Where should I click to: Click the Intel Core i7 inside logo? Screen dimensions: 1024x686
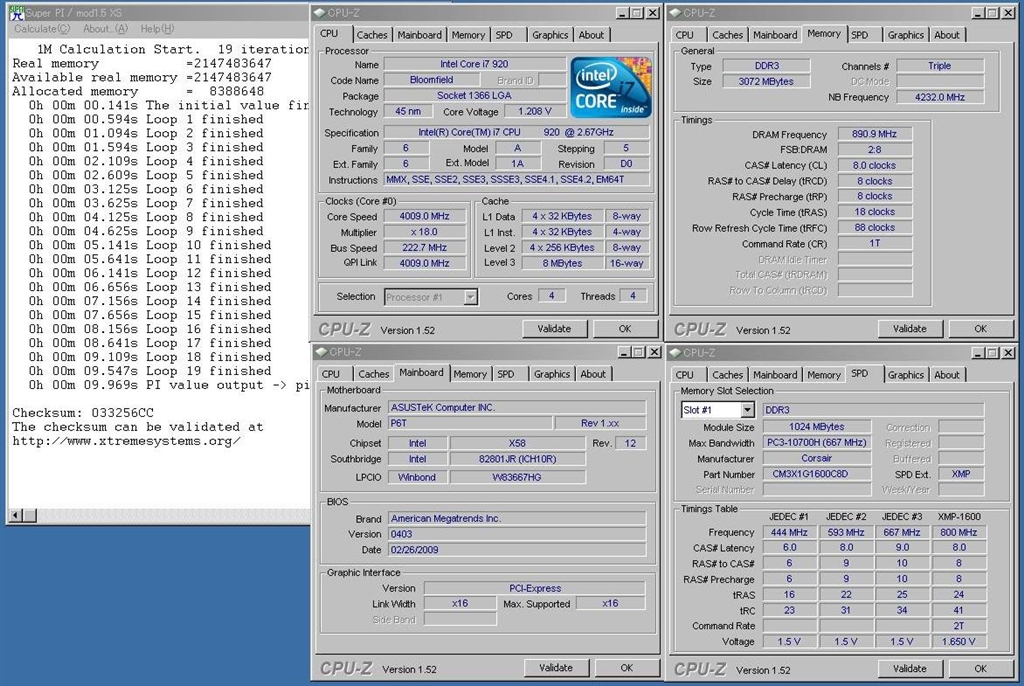click(x=611, y=88)
